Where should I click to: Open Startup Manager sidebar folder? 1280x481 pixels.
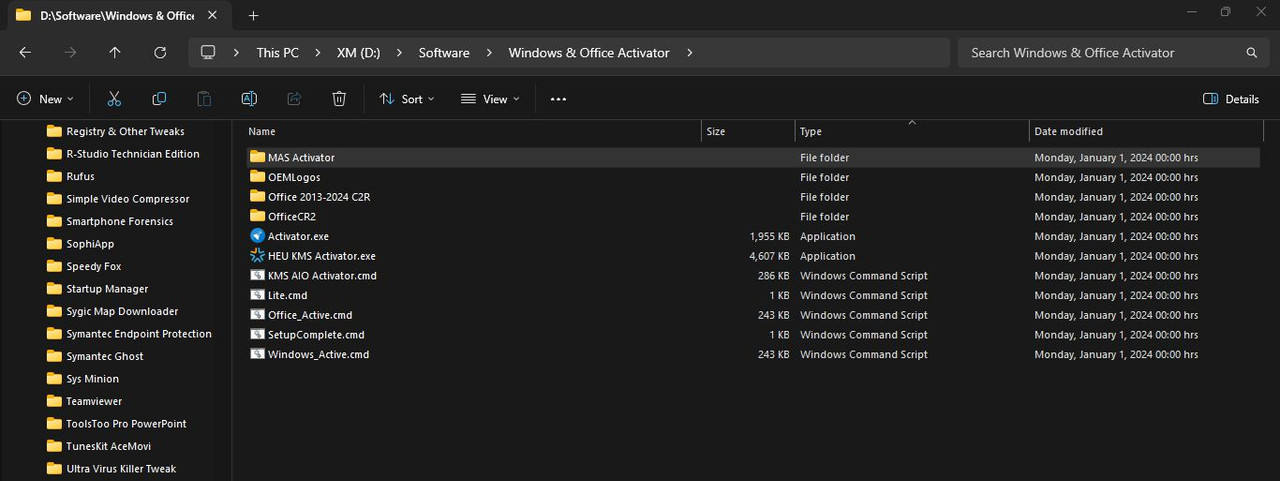(x=98, y=289)
